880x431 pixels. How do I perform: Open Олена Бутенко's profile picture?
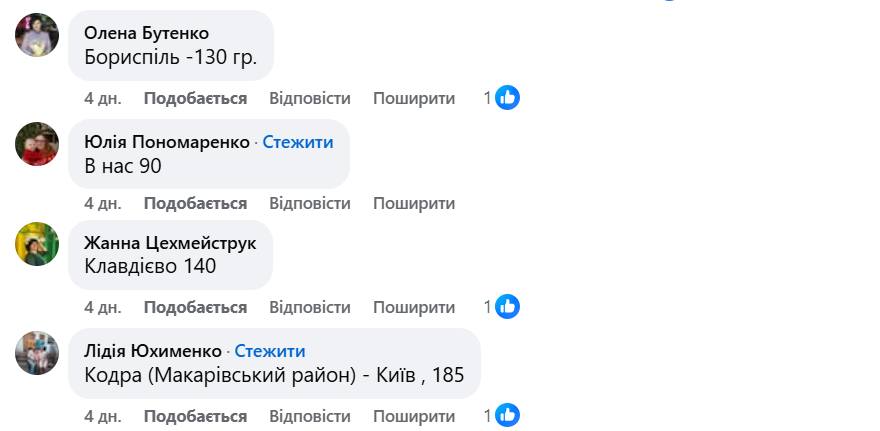pyautogui.click(x=37, y=36)
